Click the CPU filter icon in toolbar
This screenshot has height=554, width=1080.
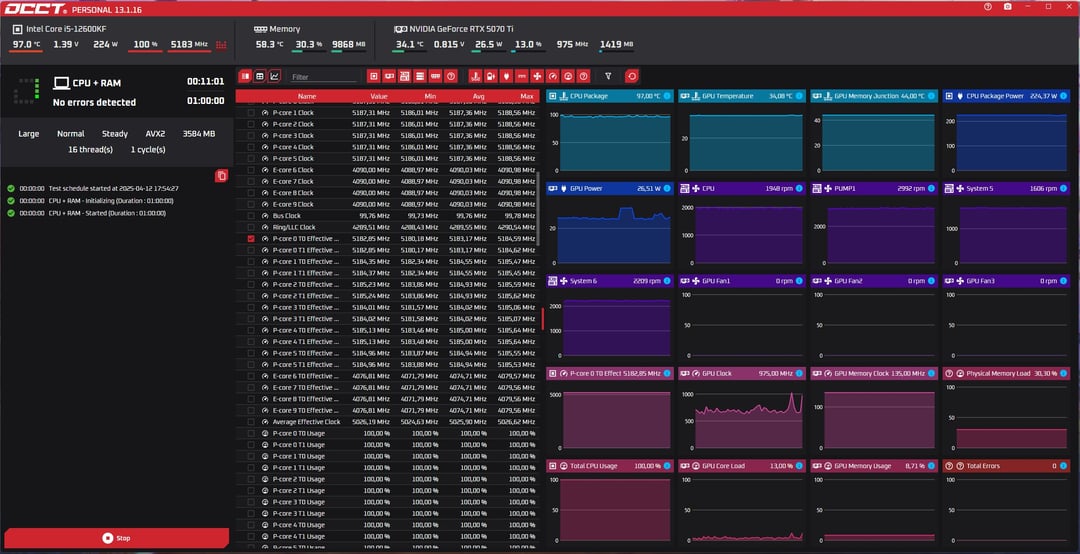[373, 76]
